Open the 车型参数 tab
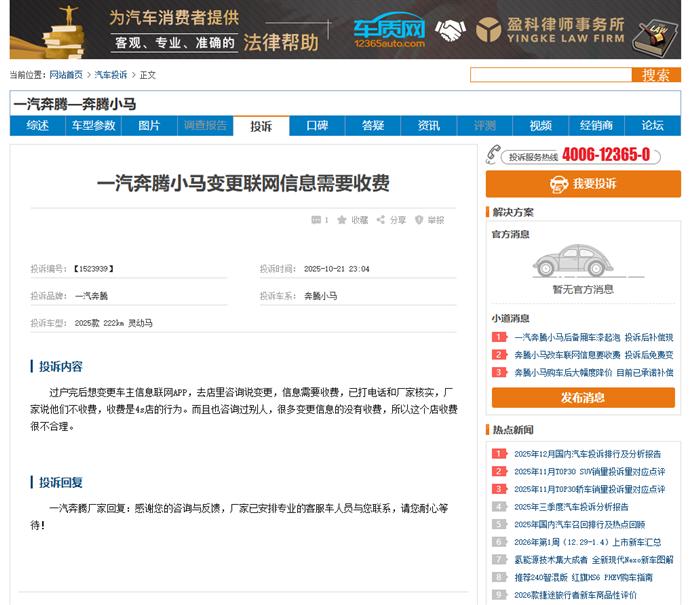The image size is (700, 605). [x=93, y=126]
